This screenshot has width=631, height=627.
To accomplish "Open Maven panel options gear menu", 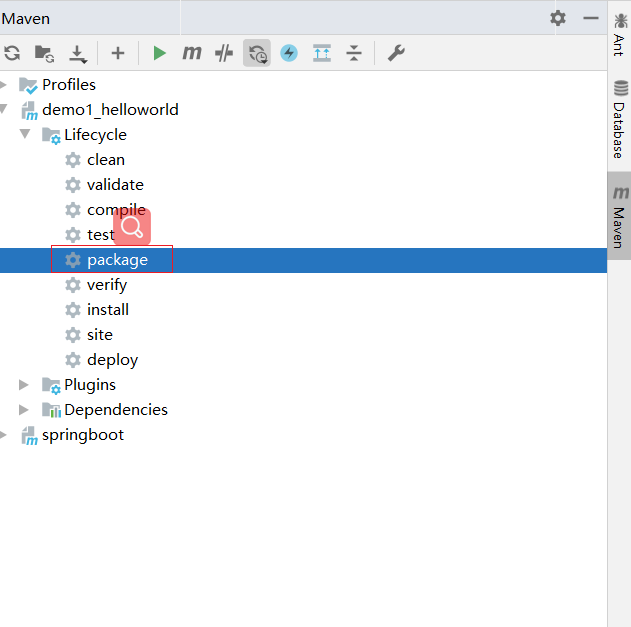I will [558, 18].
